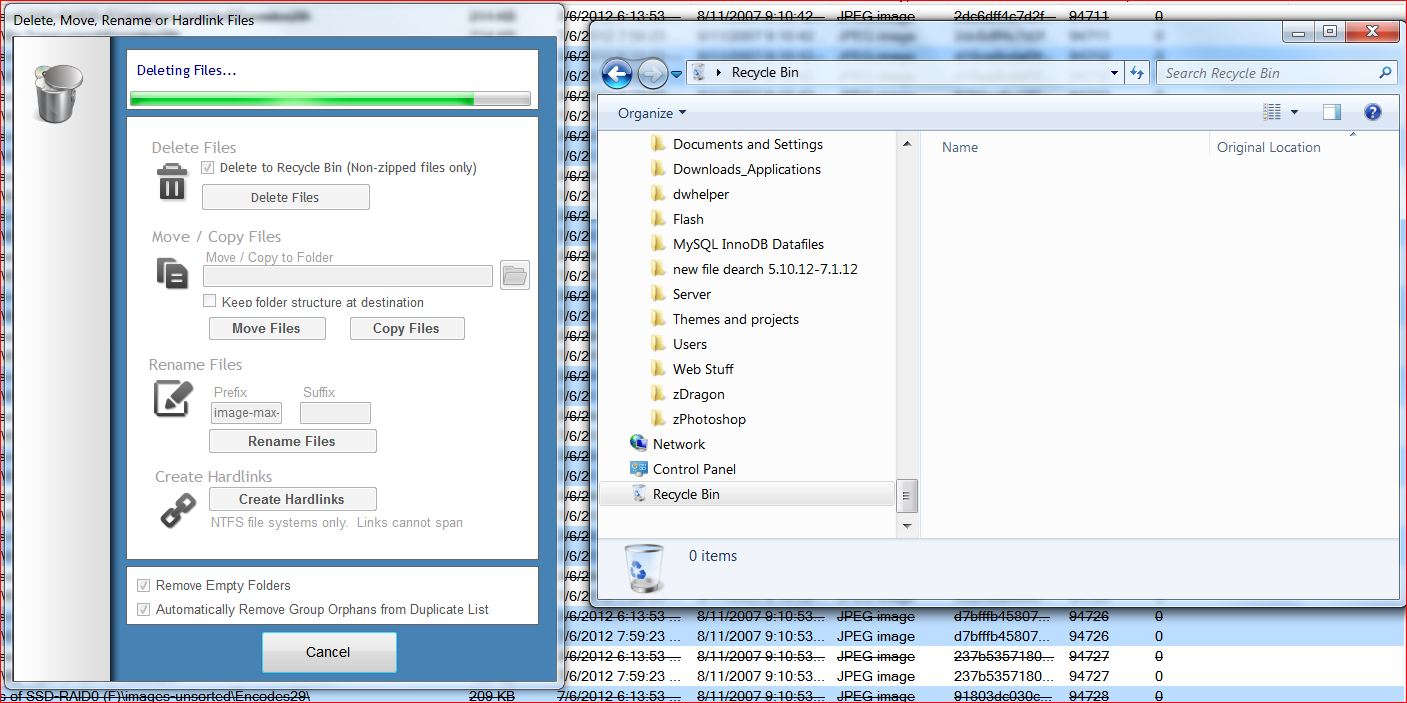Toggle Remove Empty Folders checkbox
The width and height of the screenshot is (1407, 703).
click(144, 585)
